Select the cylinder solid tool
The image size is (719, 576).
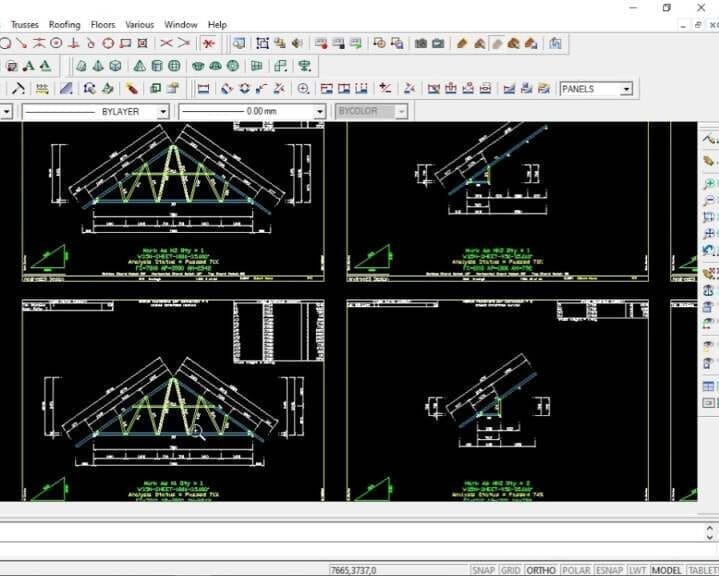158,66
